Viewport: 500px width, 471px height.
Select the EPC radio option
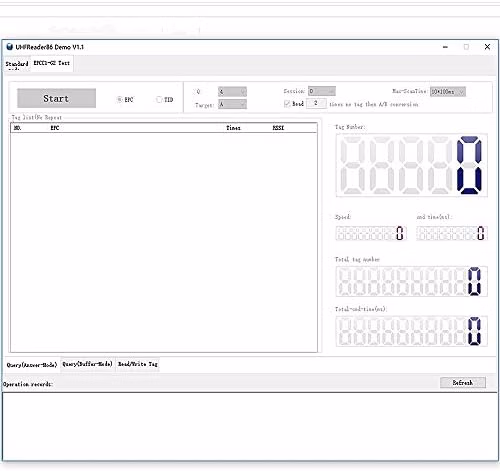(119, 99)
